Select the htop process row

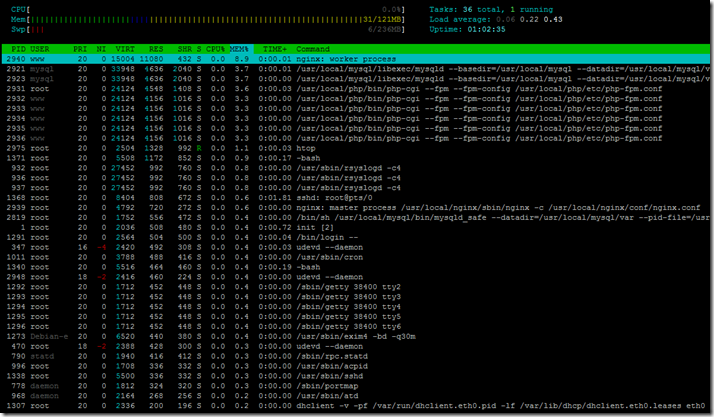(x=356, y=148)
